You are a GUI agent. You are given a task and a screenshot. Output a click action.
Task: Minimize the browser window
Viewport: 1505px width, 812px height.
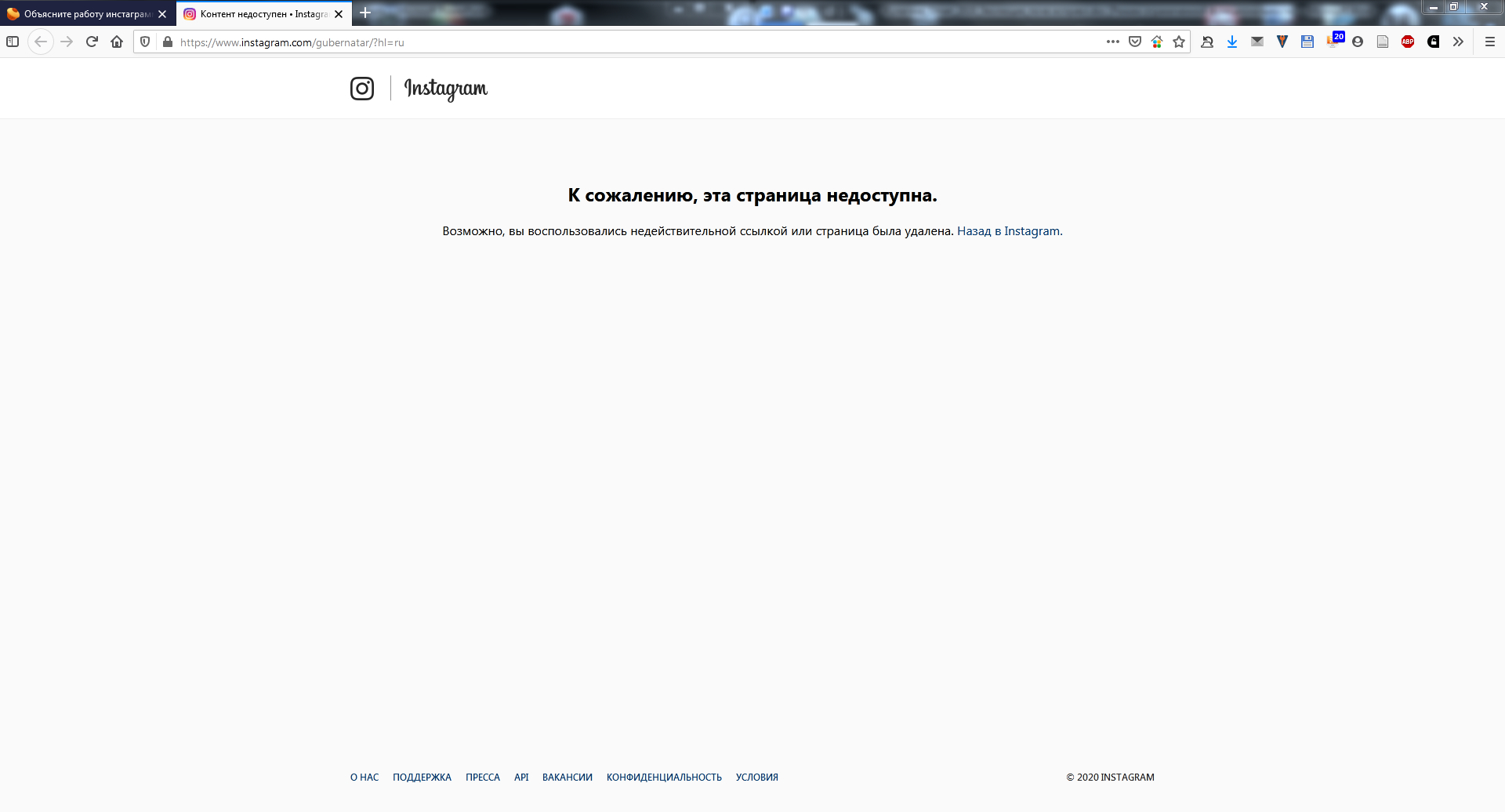[1433, 7]
